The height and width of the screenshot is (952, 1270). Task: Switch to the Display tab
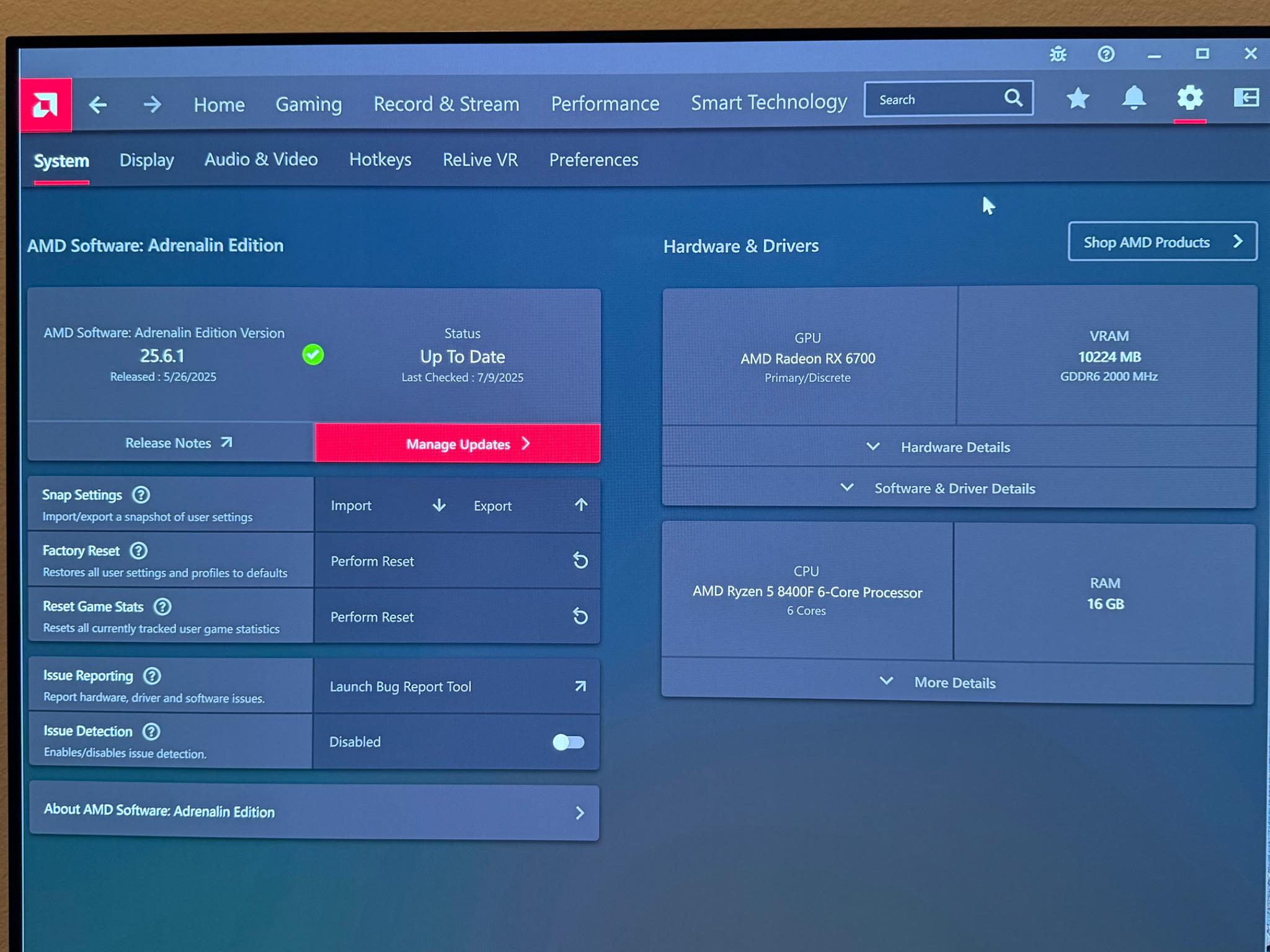point(146,161)
